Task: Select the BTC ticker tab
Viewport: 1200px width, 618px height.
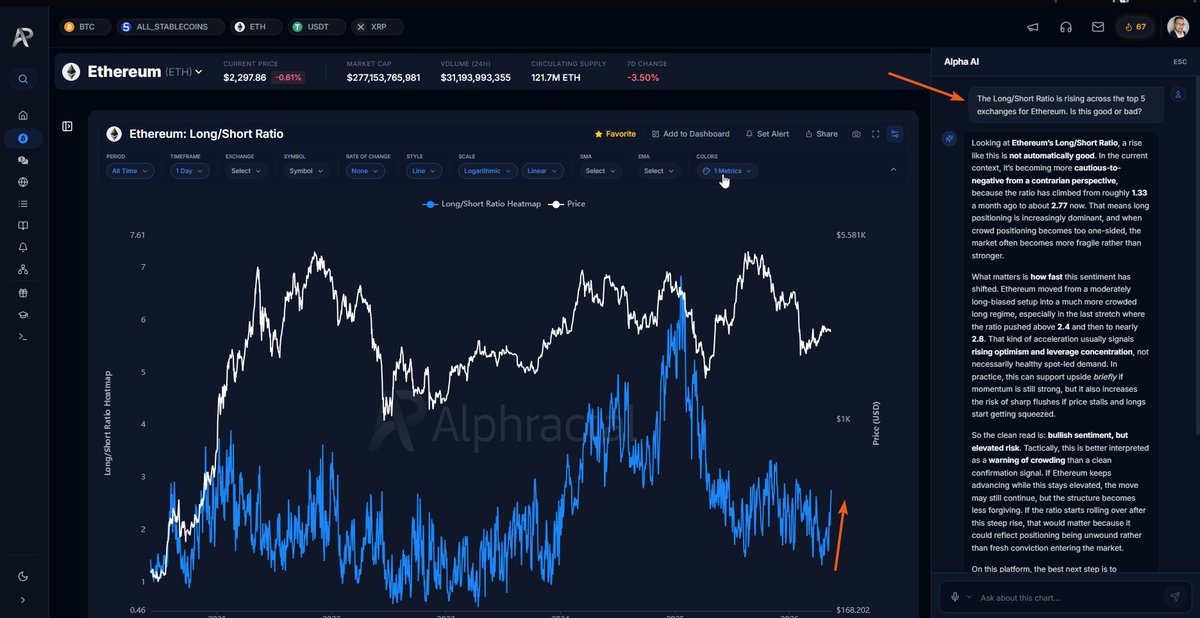Action: click(x=80, y=27)
